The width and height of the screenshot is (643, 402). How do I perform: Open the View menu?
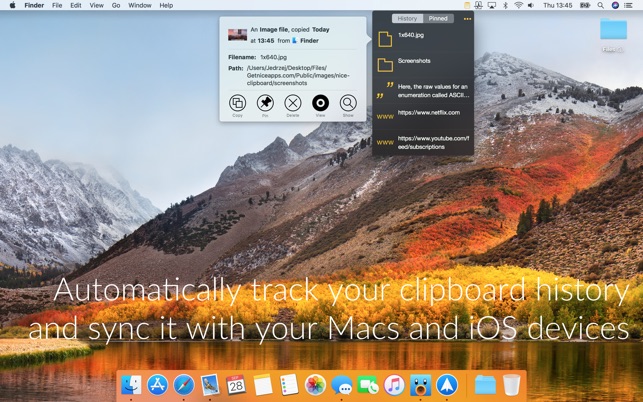click(x=96, y=5)
